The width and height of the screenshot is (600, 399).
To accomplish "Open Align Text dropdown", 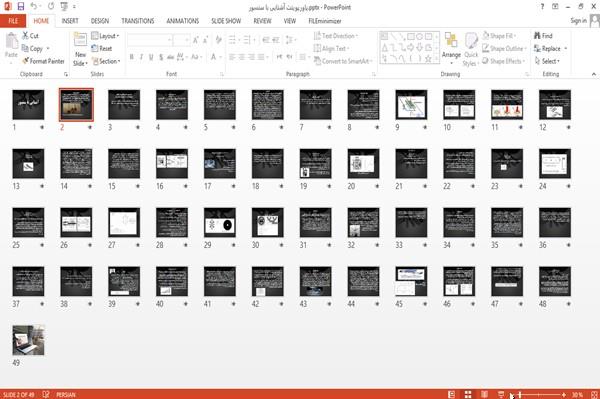I will (x=331, y=49).
